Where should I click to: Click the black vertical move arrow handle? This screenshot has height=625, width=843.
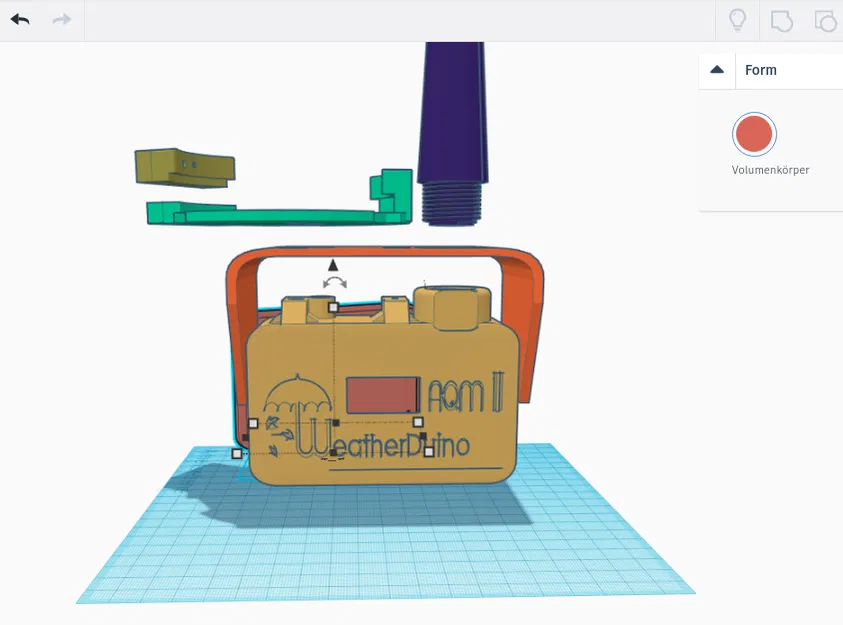[333, 267]
